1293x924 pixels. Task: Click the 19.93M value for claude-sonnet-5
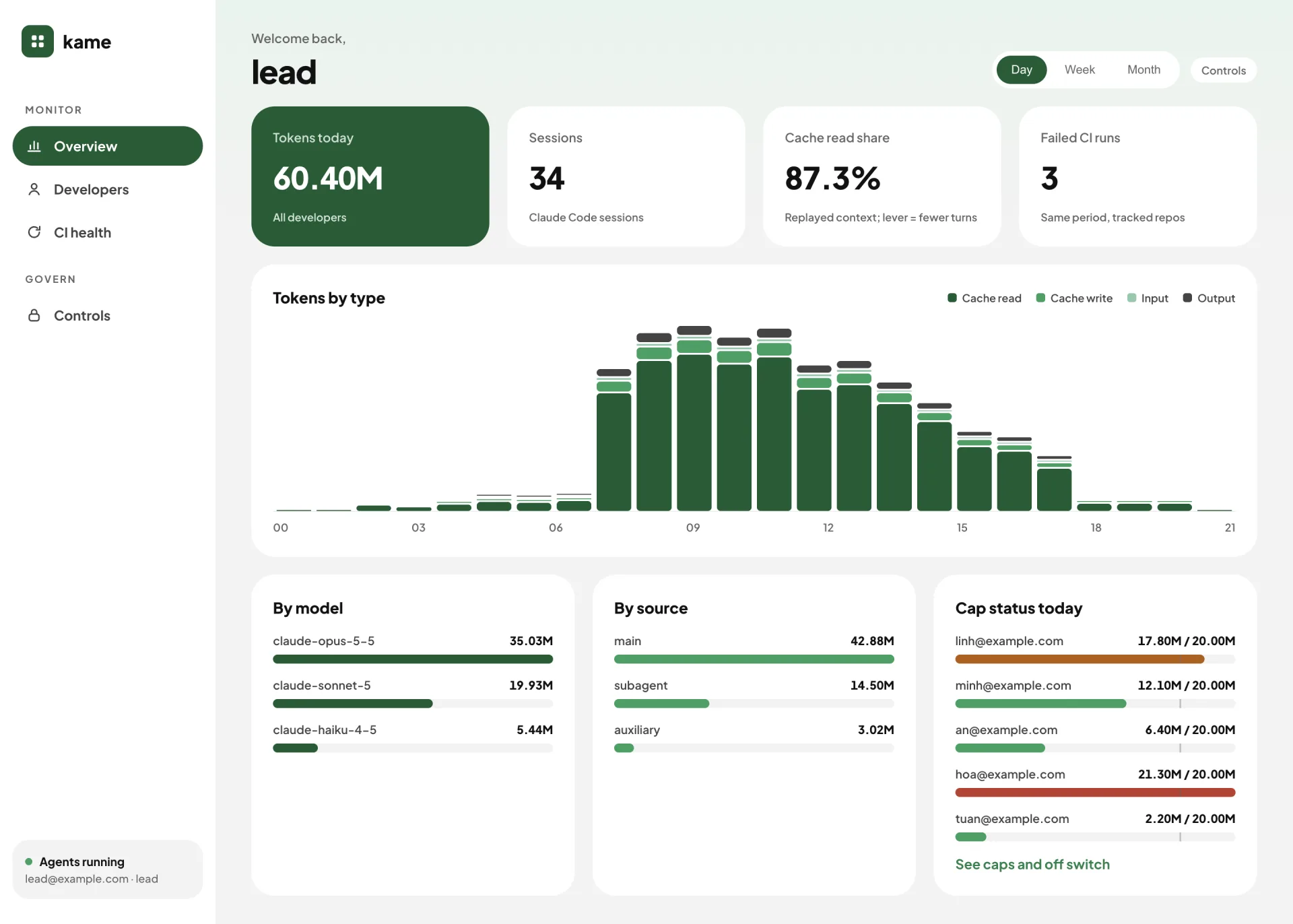coord(531,685)
